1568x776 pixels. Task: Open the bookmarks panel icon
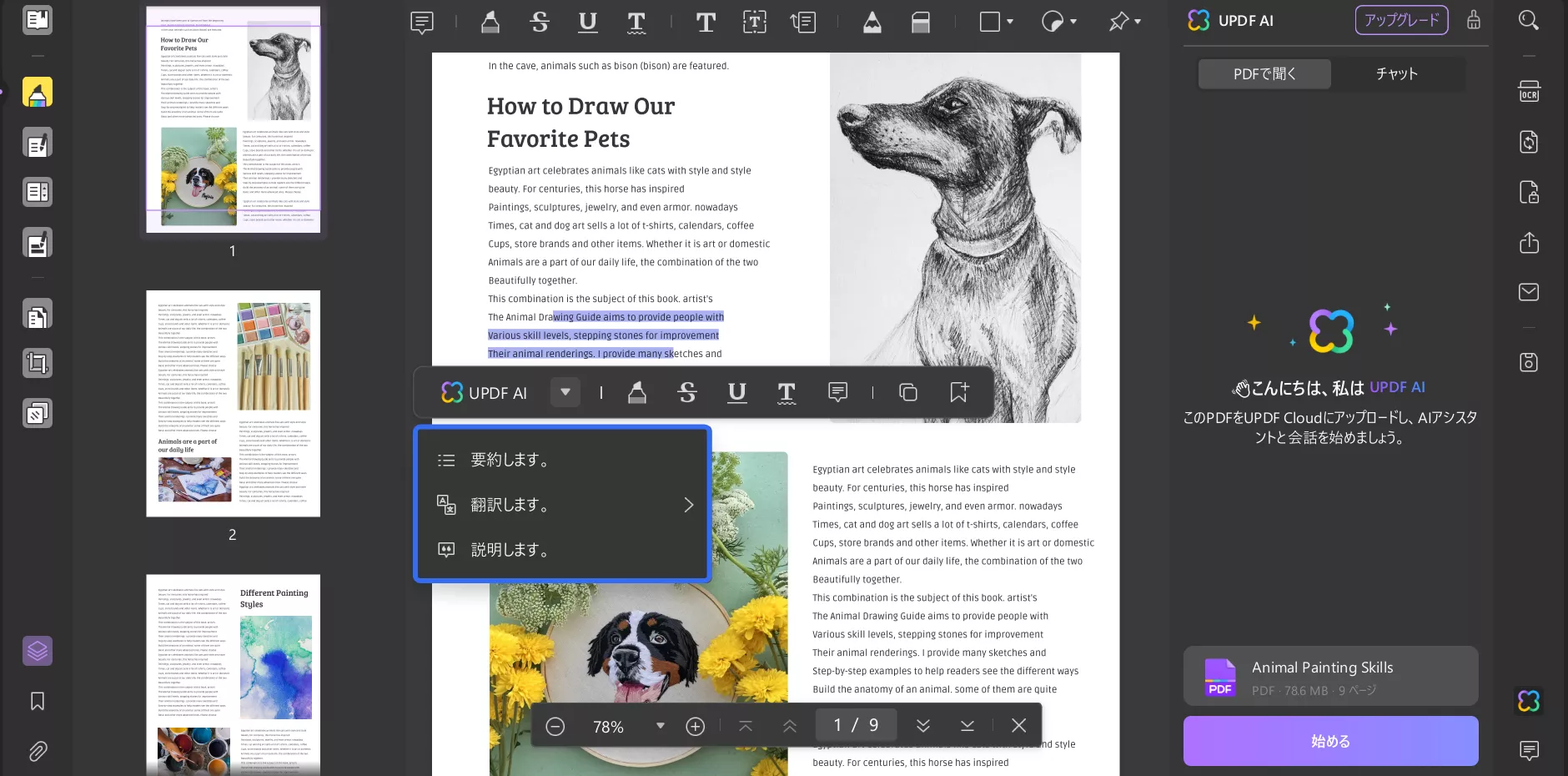coord(38,701)
